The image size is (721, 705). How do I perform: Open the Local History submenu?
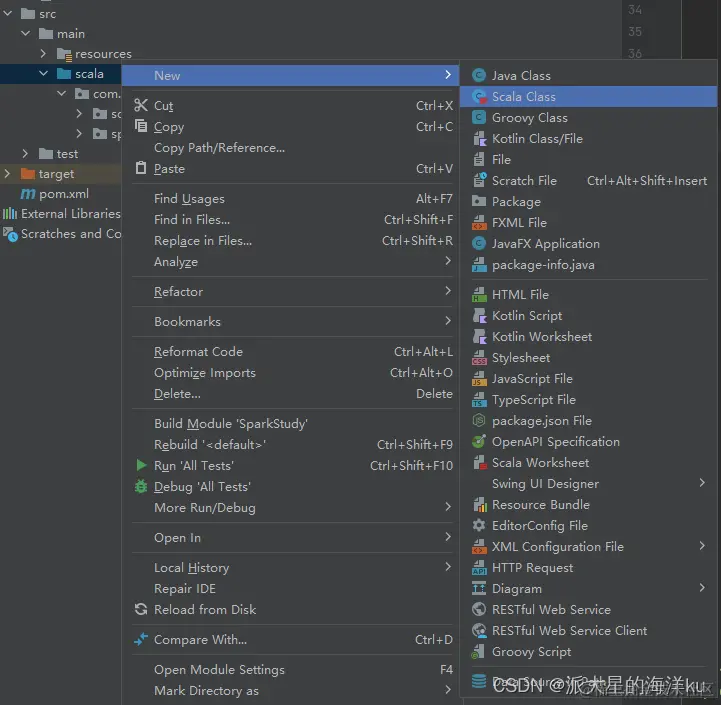(292, 567)
